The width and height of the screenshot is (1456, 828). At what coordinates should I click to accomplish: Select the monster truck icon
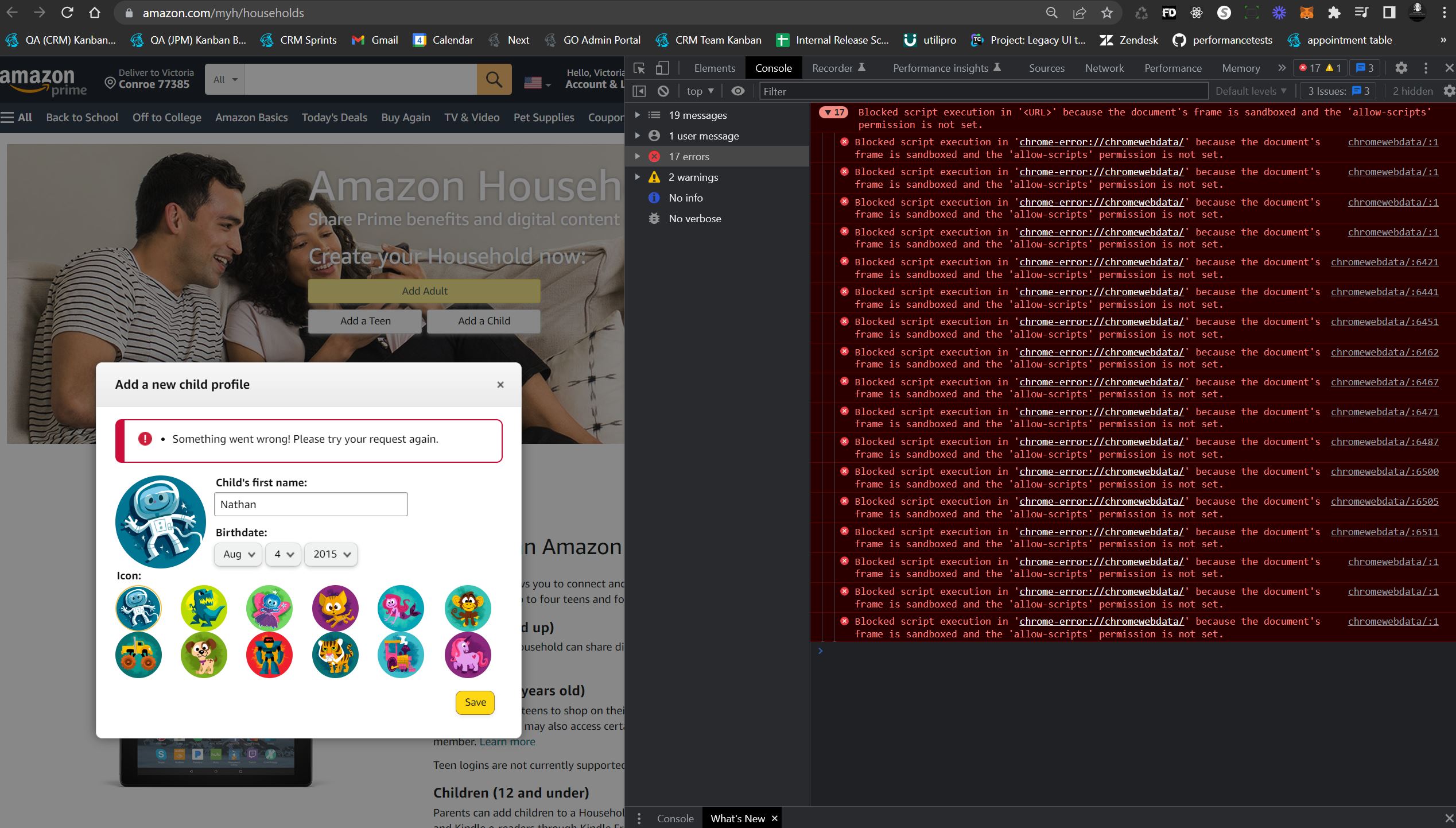click(138, 655)
